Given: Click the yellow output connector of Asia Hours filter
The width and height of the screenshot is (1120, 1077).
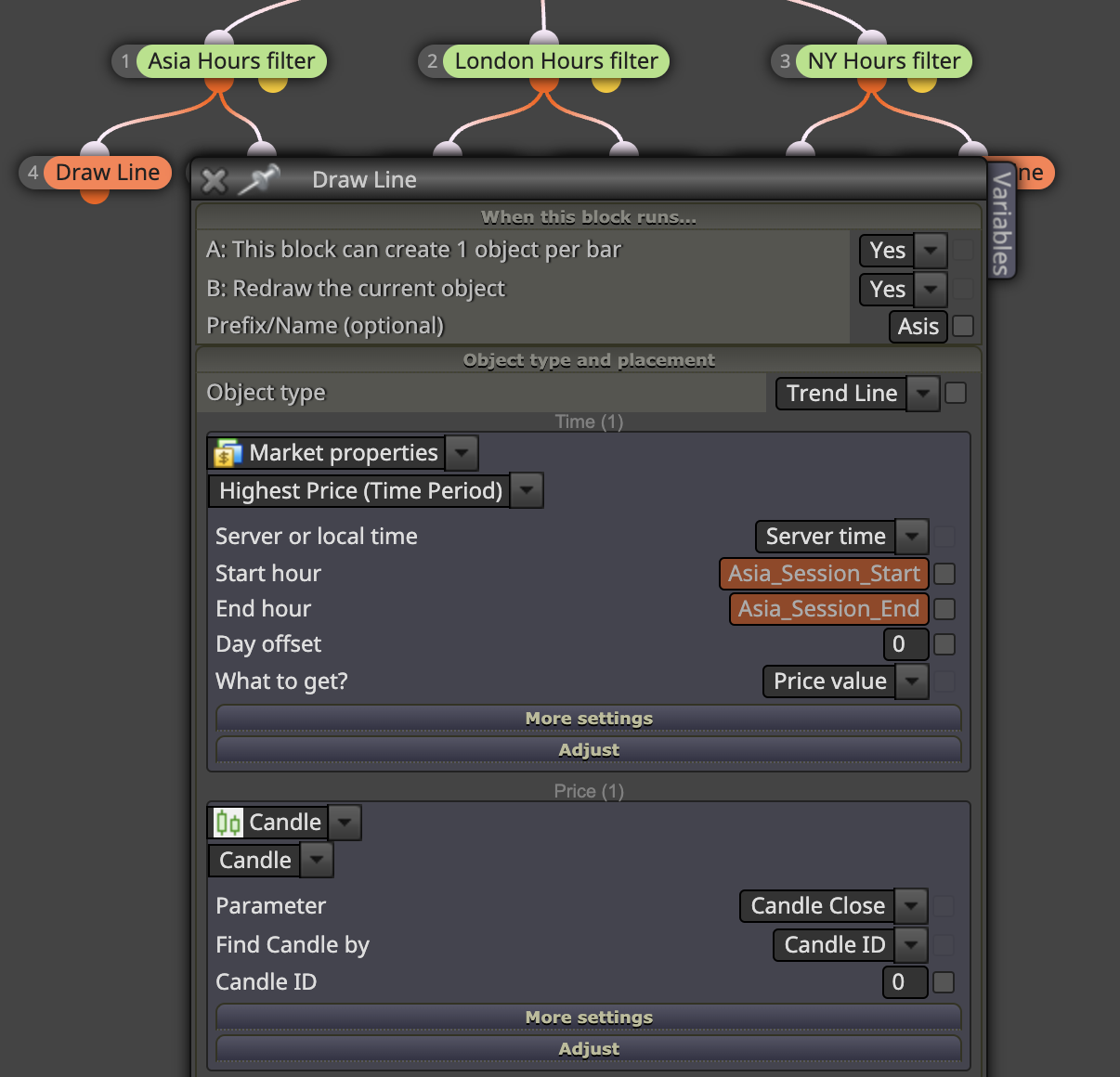Looking at the screenshot, I should pyautogui.click(x=272, y=84).
